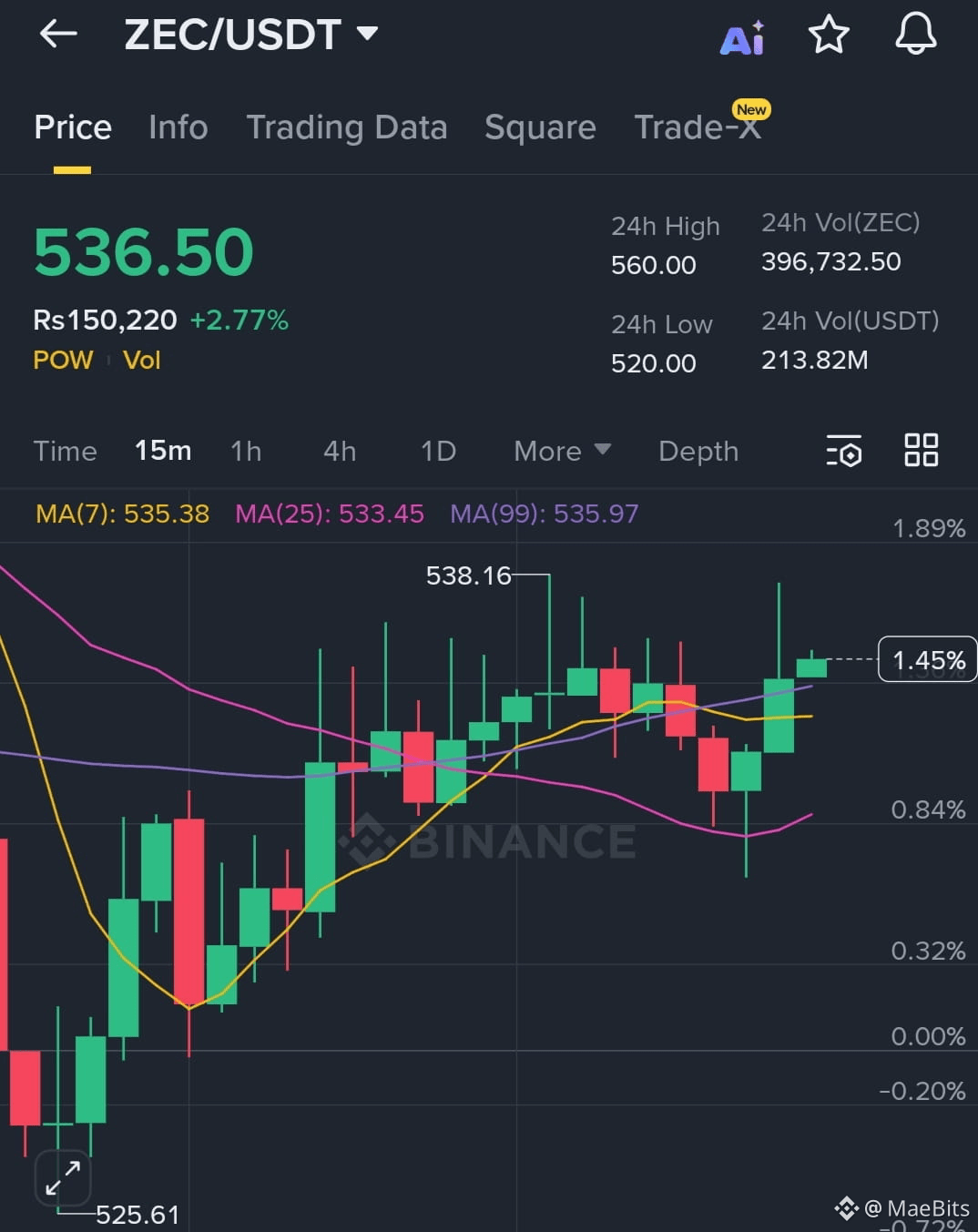
Task: Switch to the Info tab
Action: pyautogui.click(x=178, y=127)
